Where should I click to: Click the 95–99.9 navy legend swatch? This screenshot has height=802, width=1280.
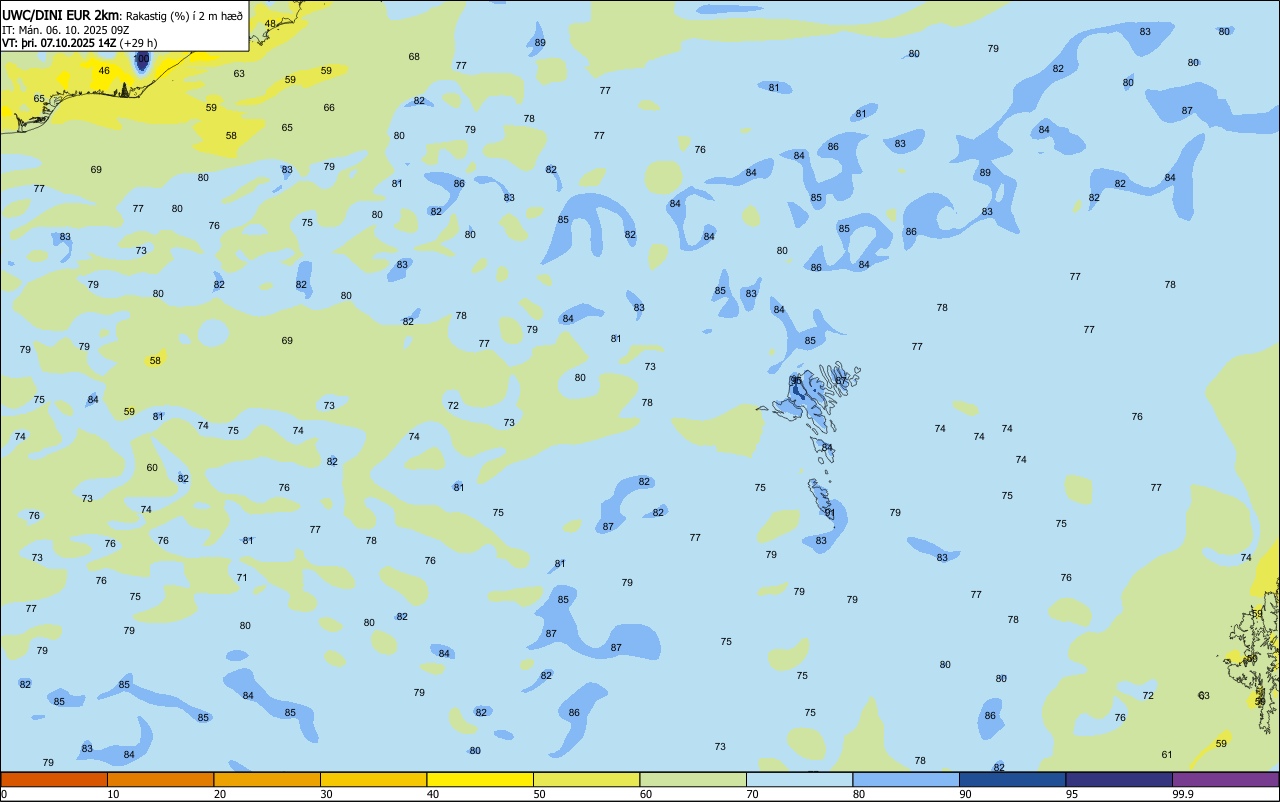pyautogui.click(x=1119, y=779)
